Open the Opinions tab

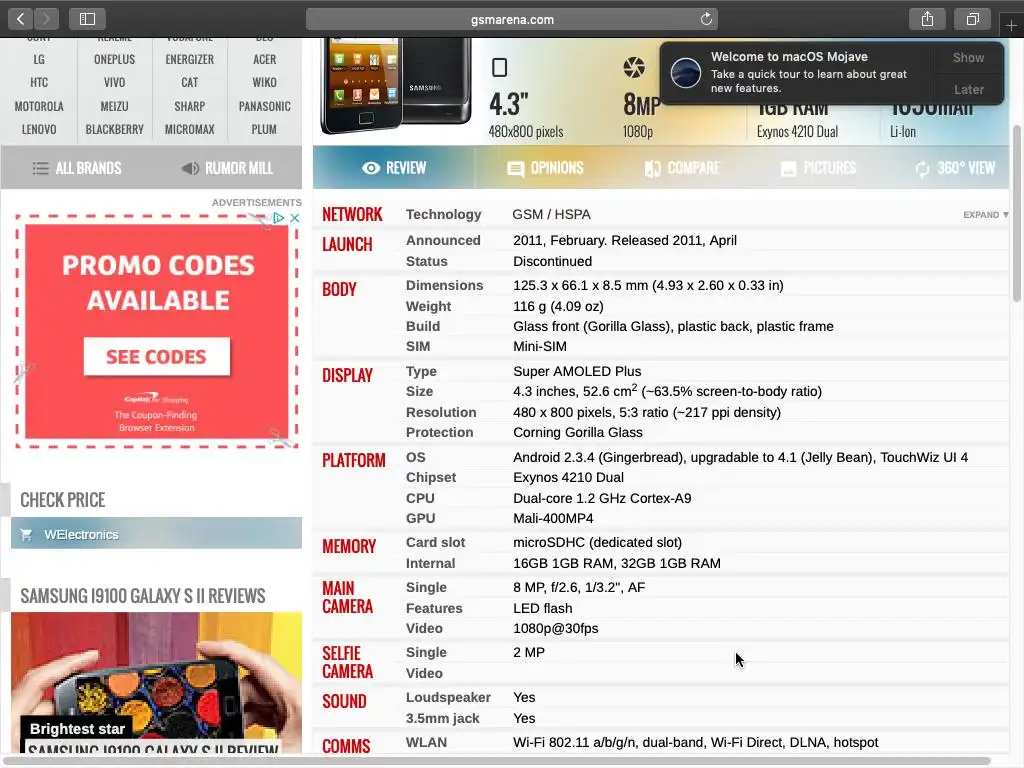(x=545, y=168)
